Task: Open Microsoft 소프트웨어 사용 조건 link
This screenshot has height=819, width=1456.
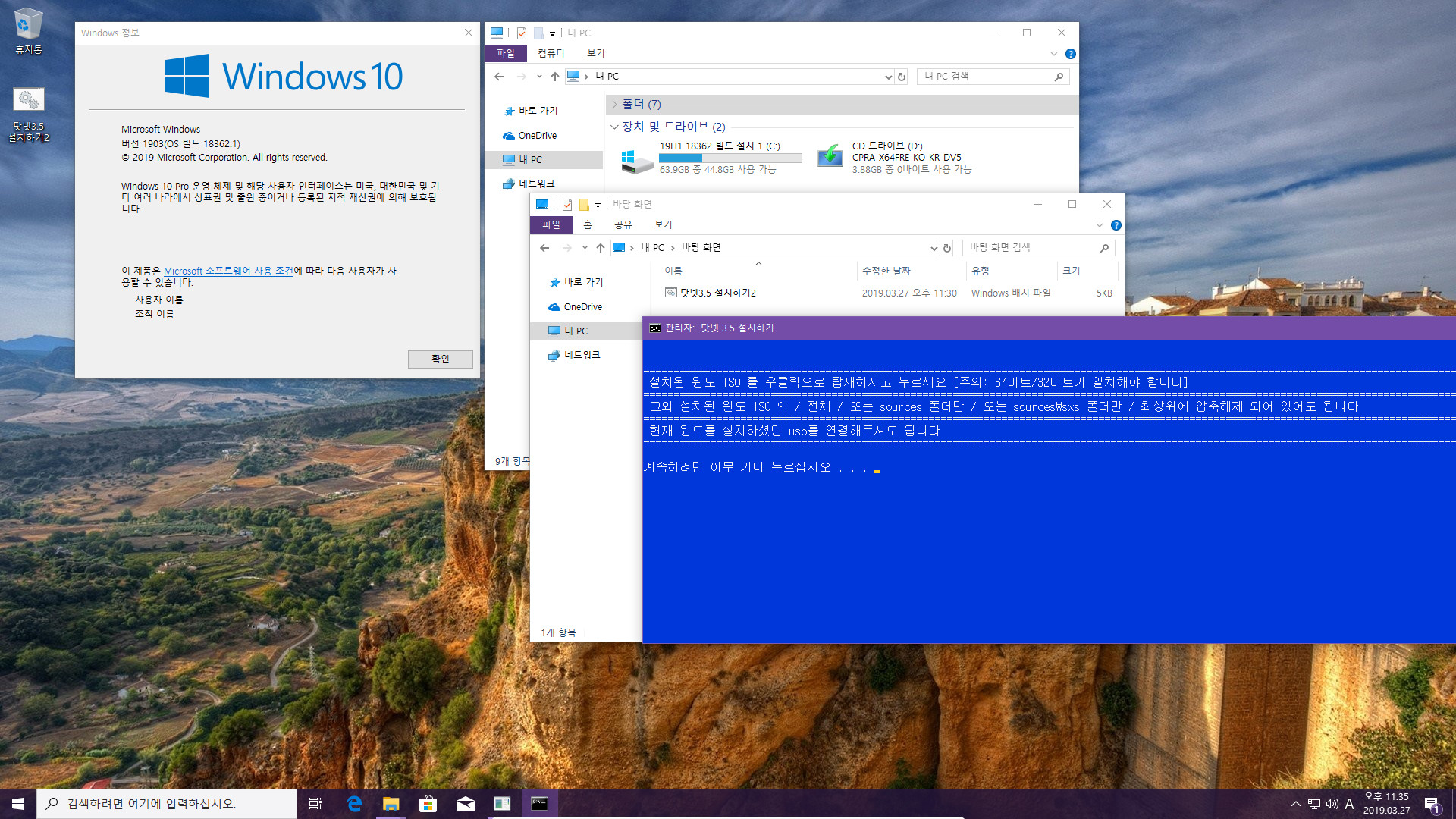Action: (x=227, y=271)
